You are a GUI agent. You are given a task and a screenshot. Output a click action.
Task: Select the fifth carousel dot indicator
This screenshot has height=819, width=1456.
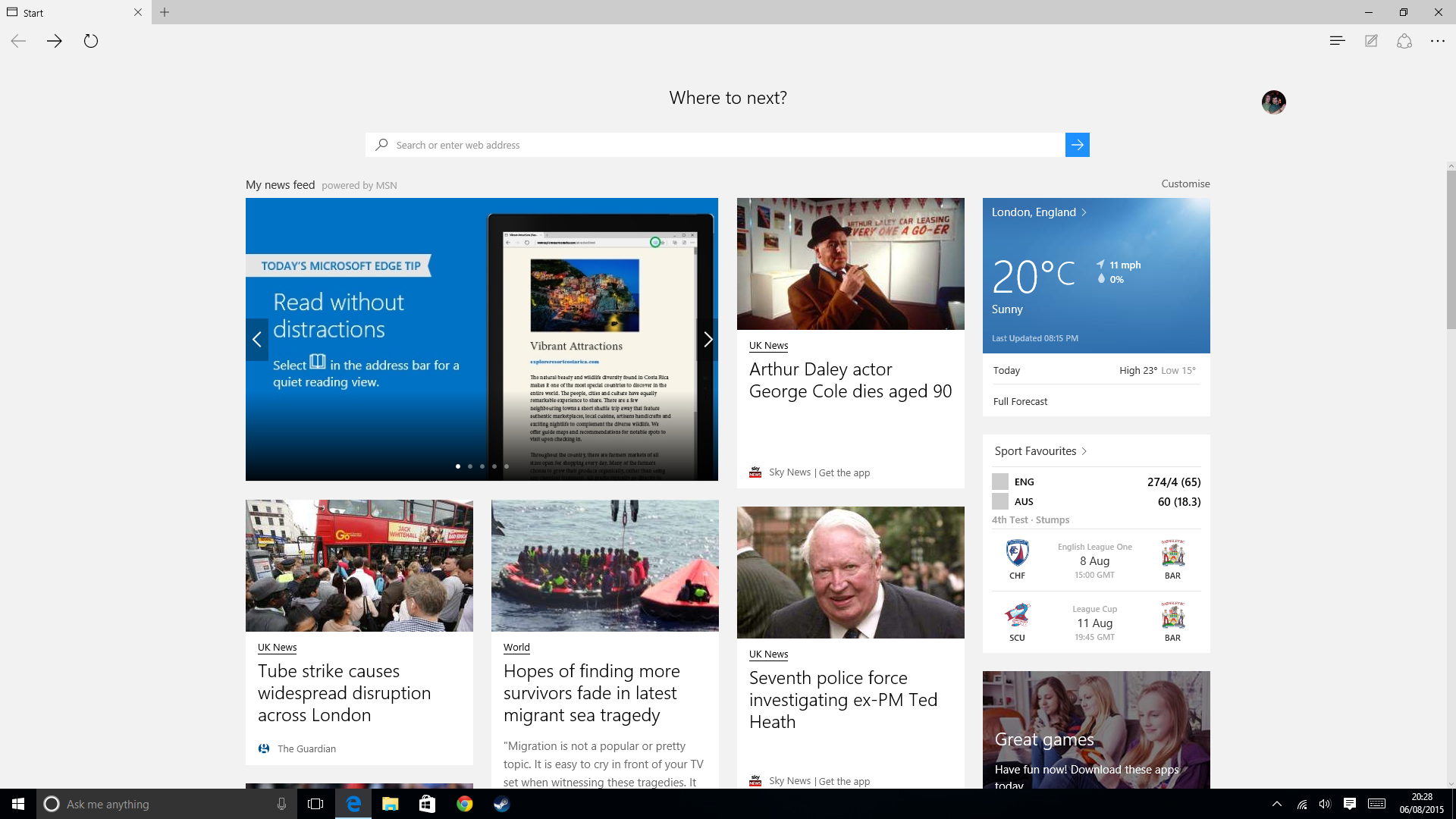coord(507,466)
